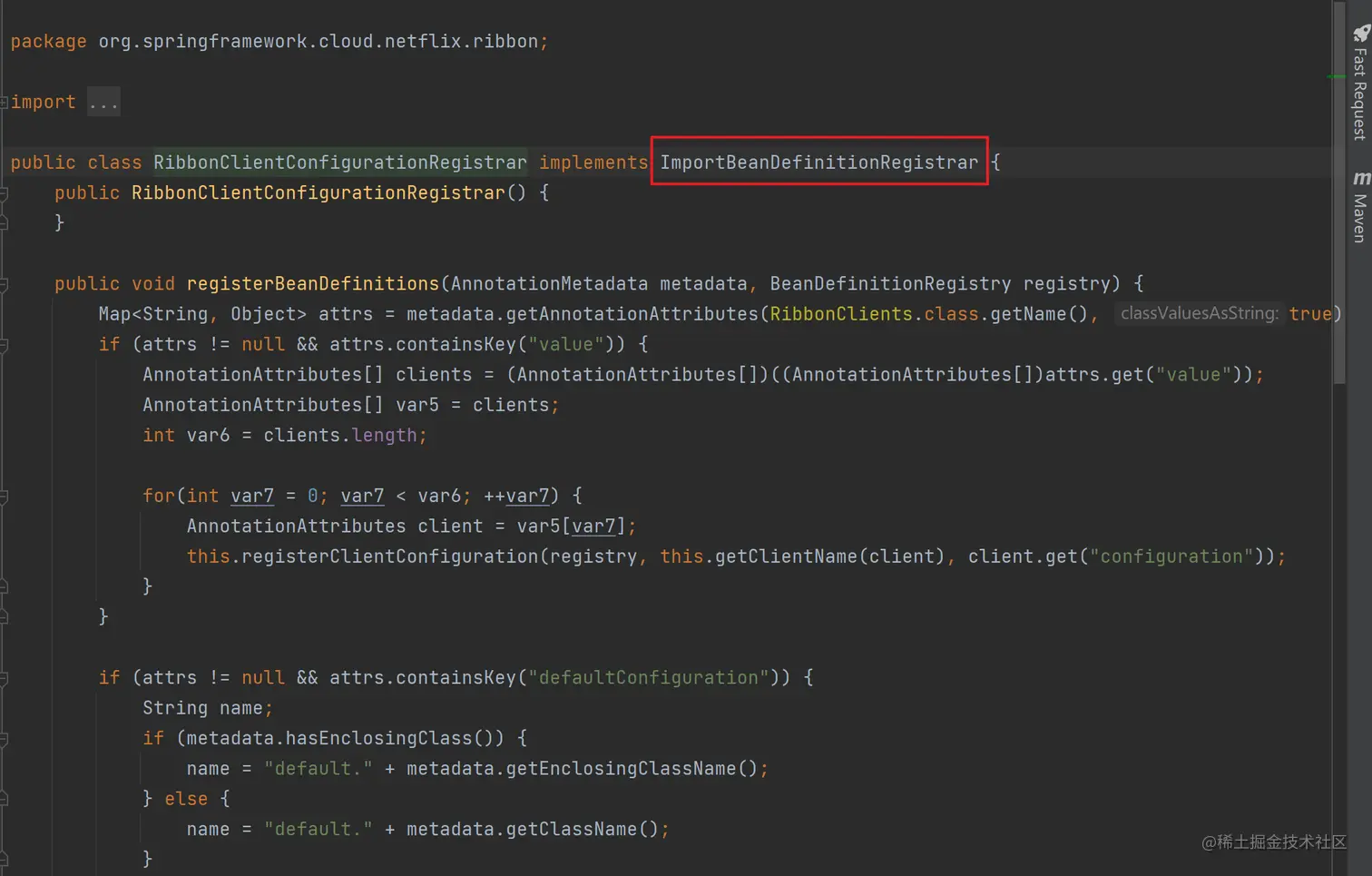Click the 'clients' variable in its declaration line
The height and width of the screenshot is (876, 1372).
pyautogui.click(x=434, y=375)
